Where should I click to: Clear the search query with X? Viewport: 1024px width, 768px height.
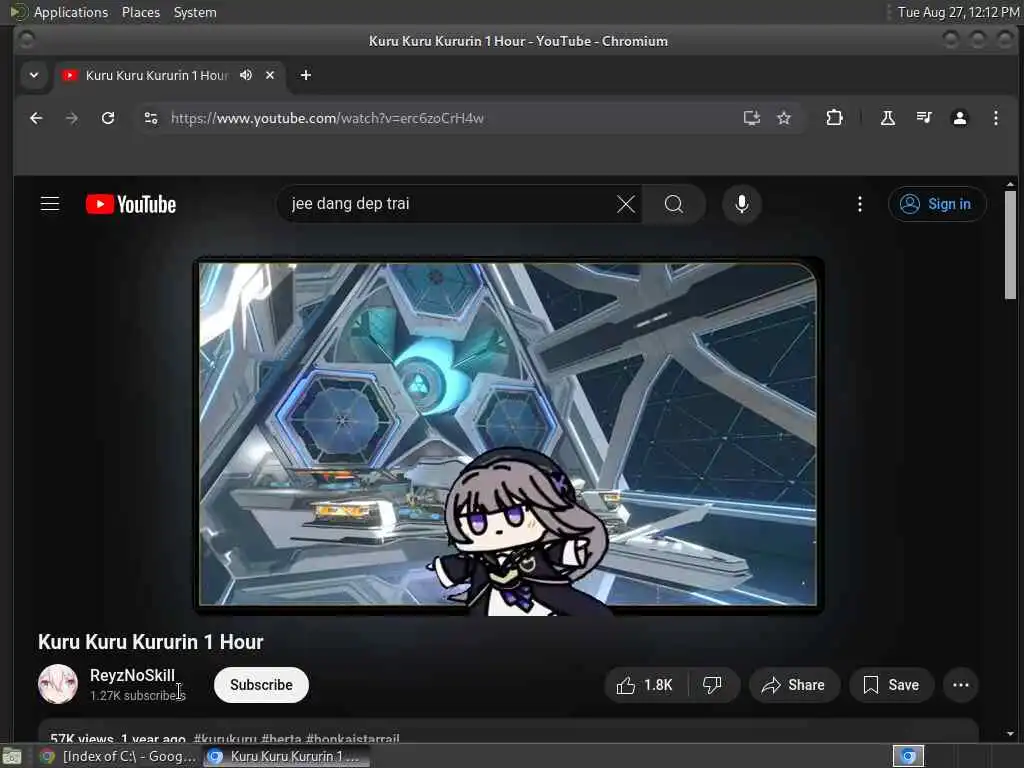(x=626, y=204)
